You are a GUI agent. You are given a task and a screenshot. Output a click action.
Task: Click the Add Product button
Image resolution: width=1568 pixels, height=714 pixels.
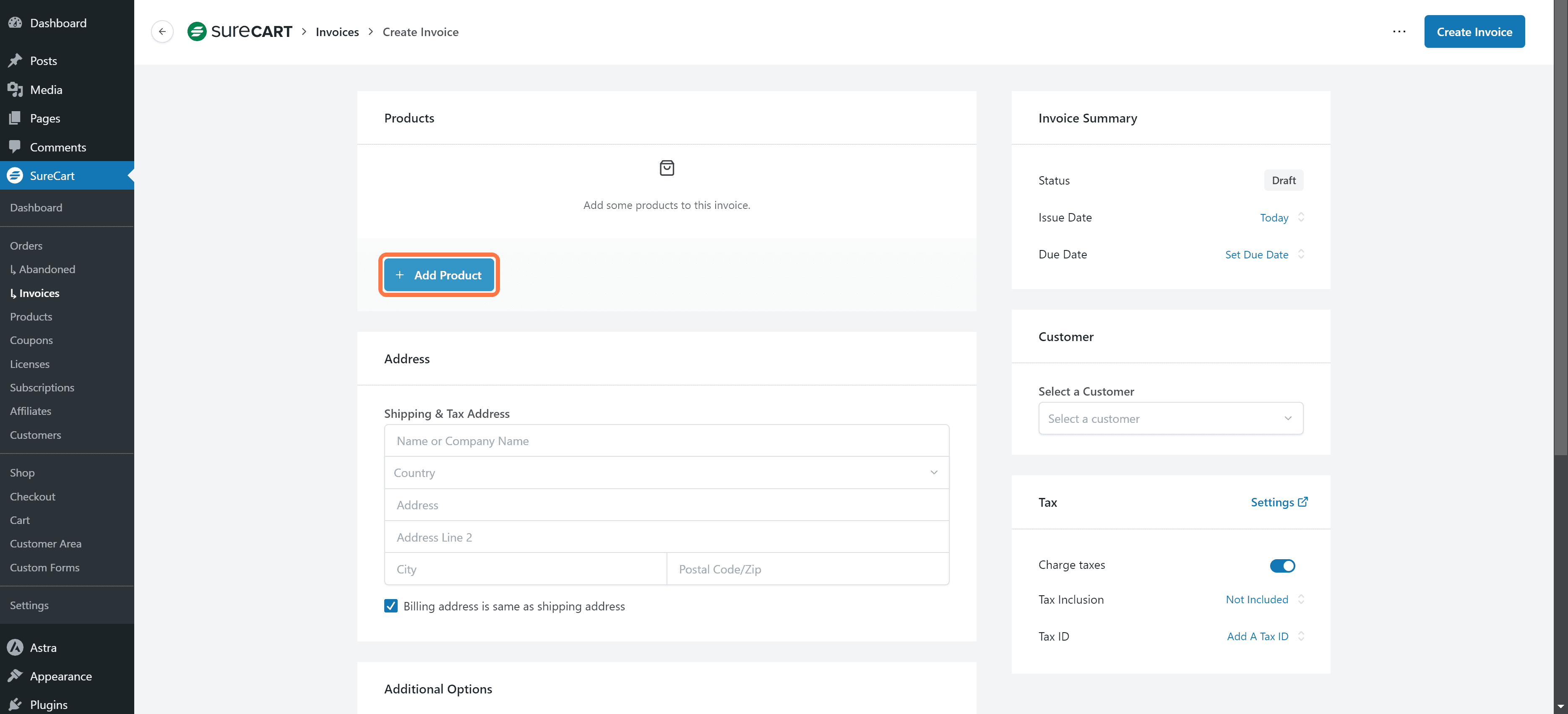[x=439, y=275]
